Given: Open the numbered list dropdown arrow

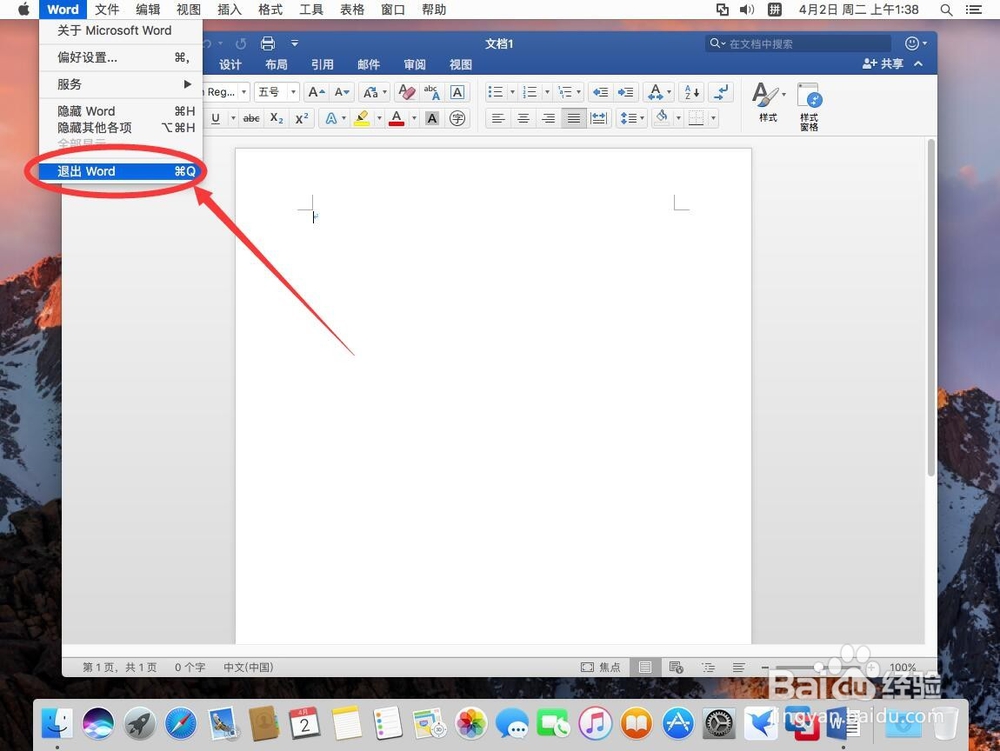Looking at the screenshot, I should pyautogui.click(x=547, y=92).
